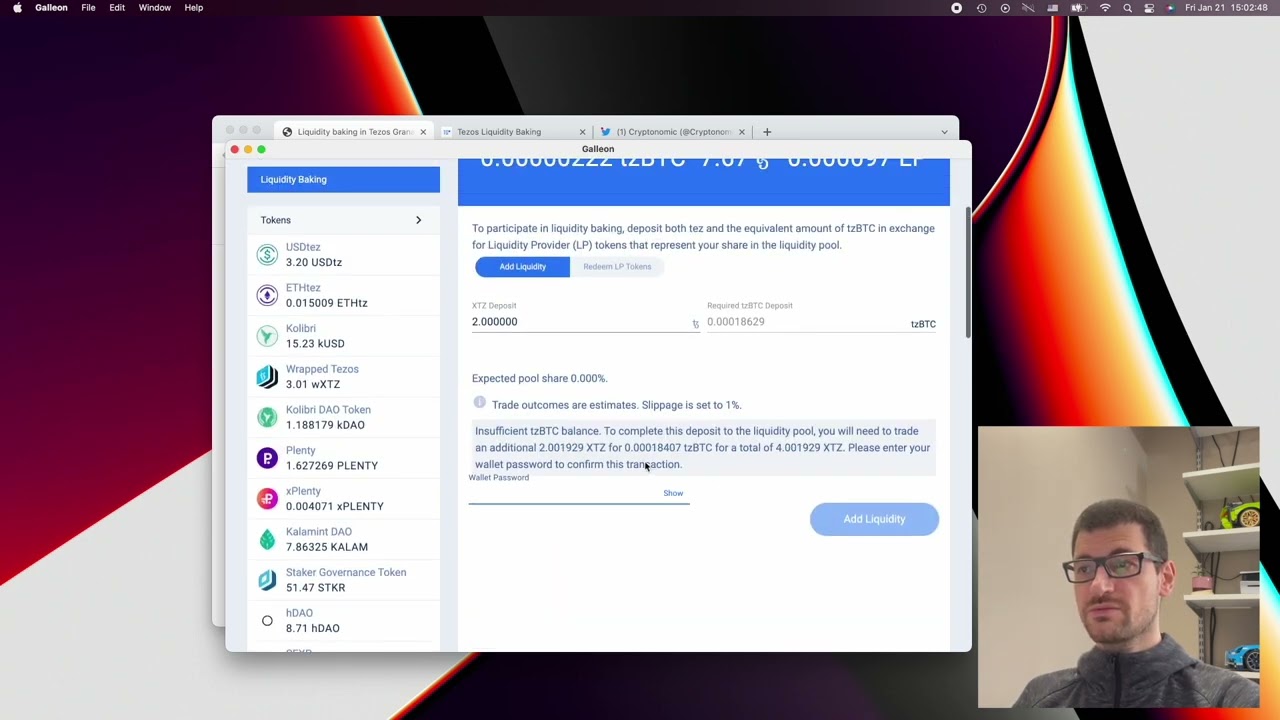Screen dimensions: 1280x720
Task: Open a new browser tab with plus
Action: point(767,132)
